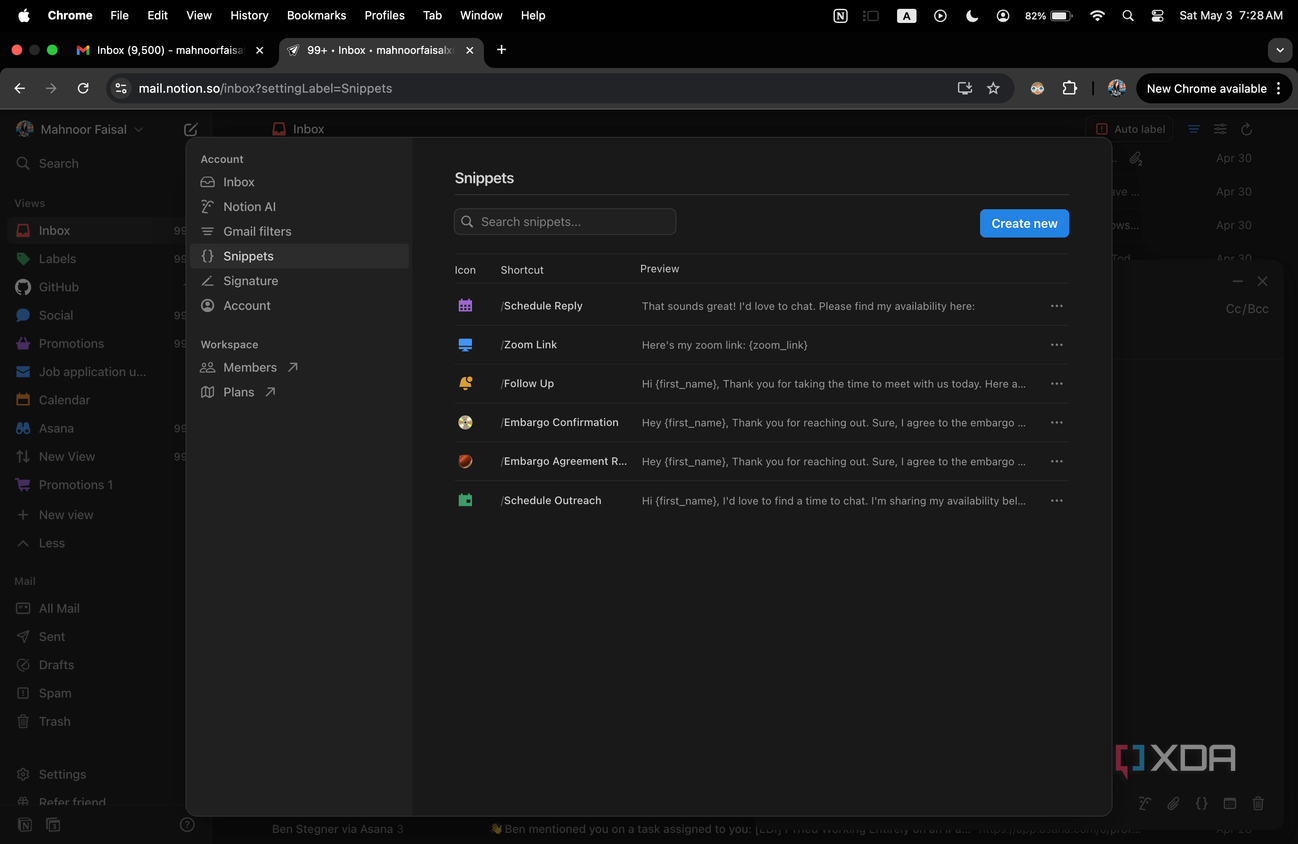The width and height of the screenshot is (1298, 844).
Task: Open the Account settings section
Action: (x=300, y=306)
